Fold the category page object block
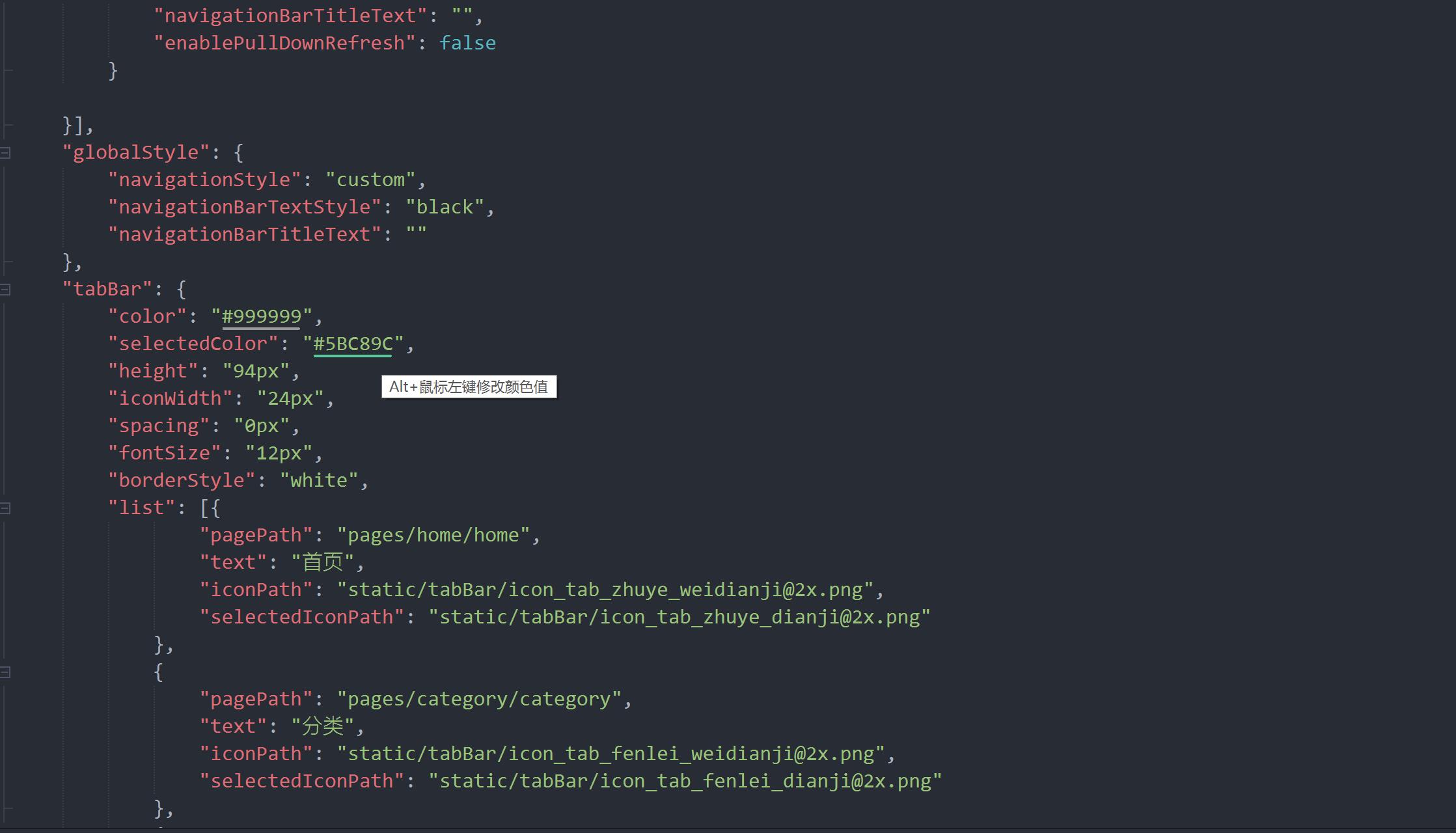The height and width of the screenshot is (833, 1456). 5,672
